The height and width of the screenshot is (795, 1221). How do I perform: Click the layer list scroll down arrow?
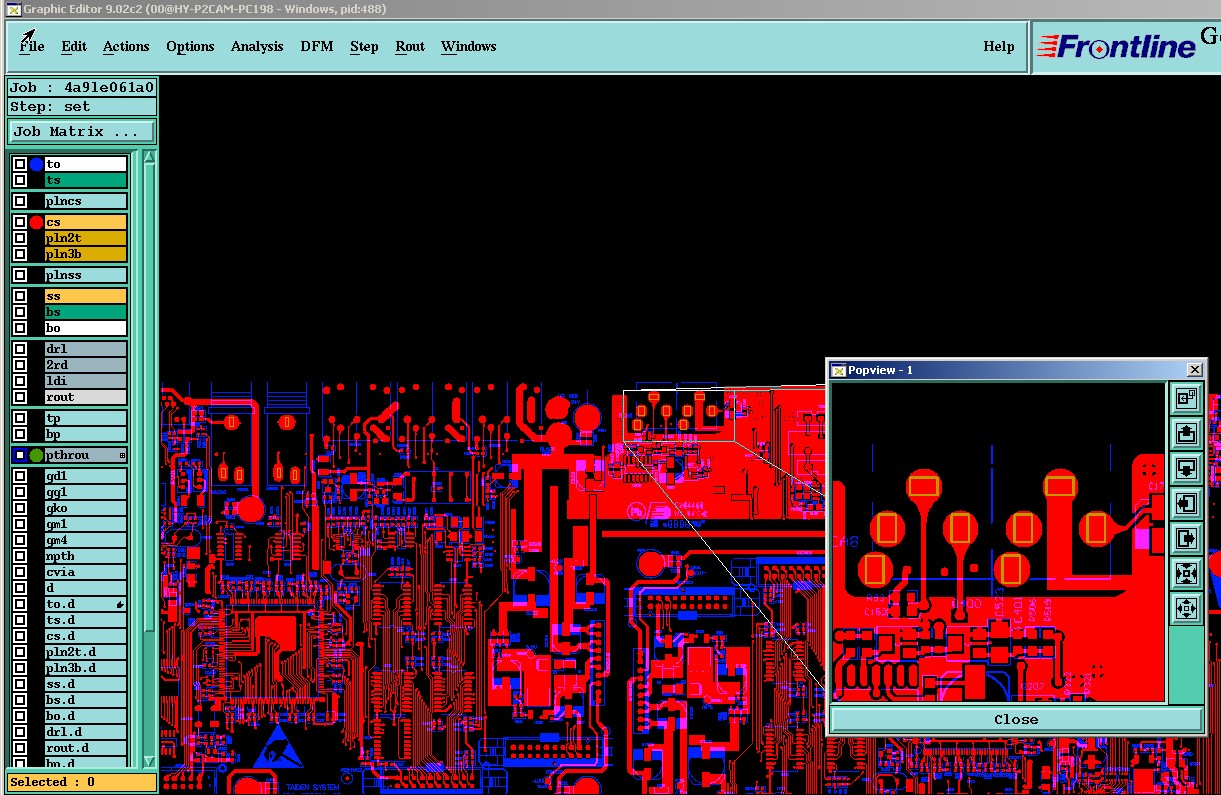click(x=150, y=761)
